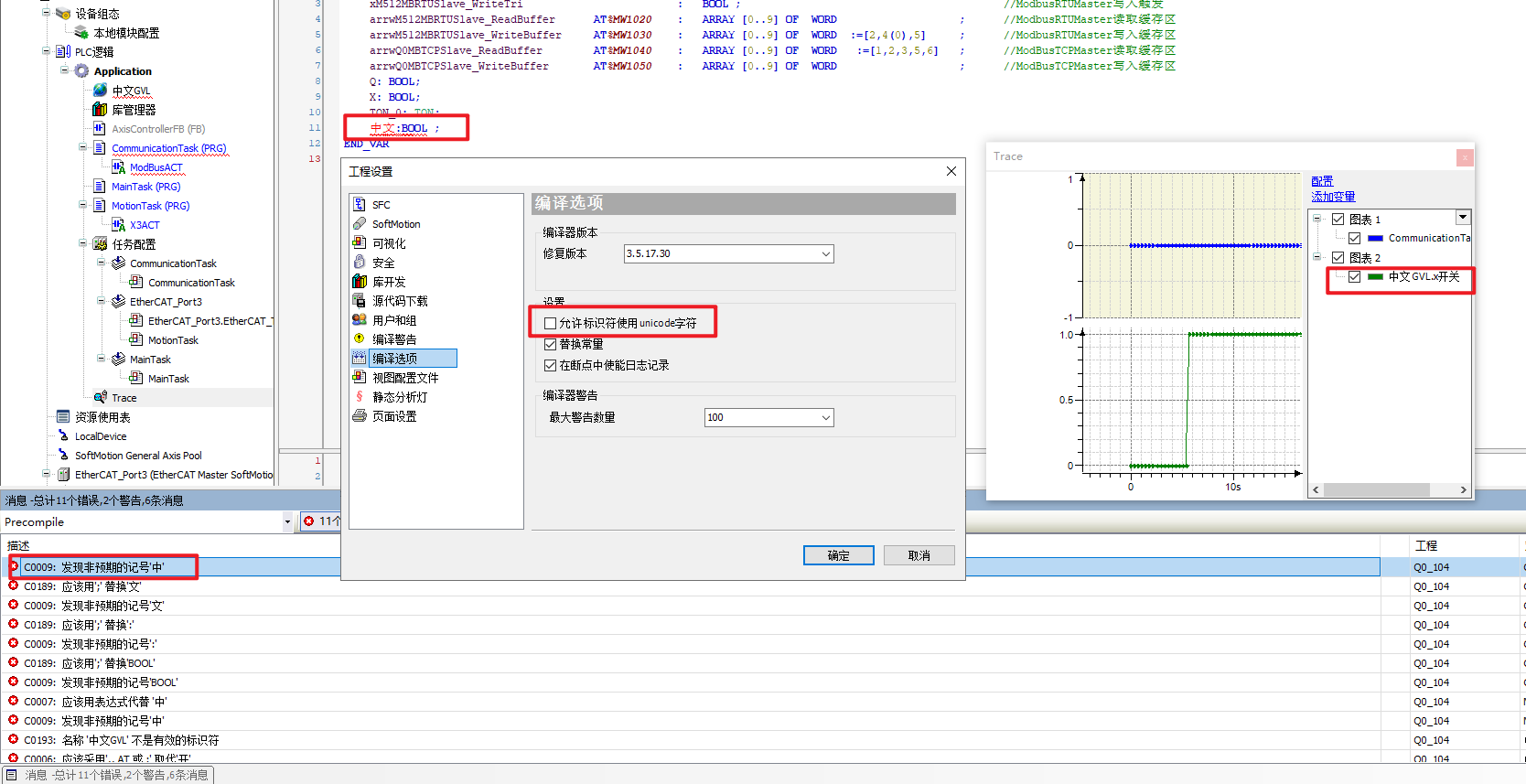
Task: Click the 安全 lock icon
Action: coord(360,263)
